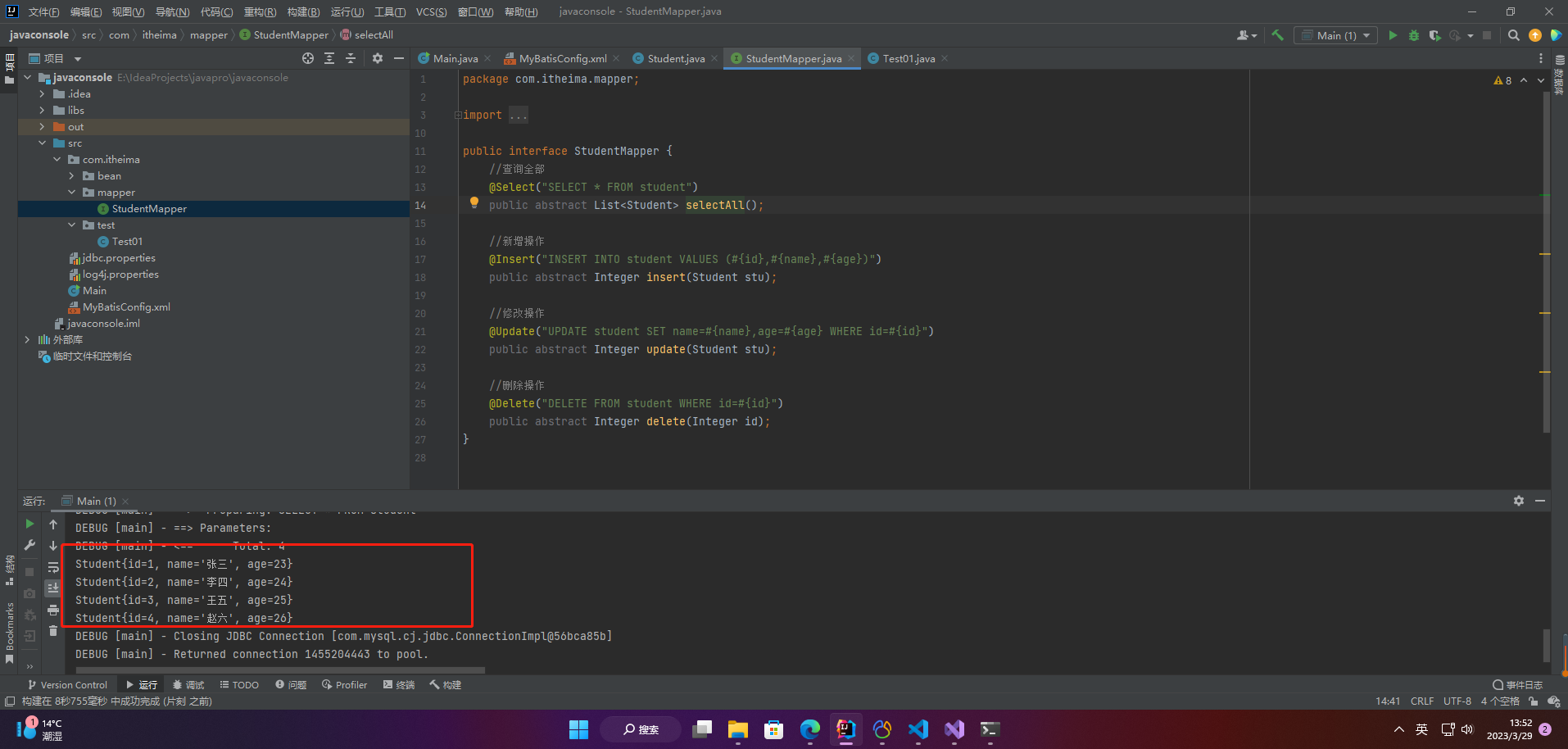
Task: Clear console output with the trash icon
Action: (53, 630)
